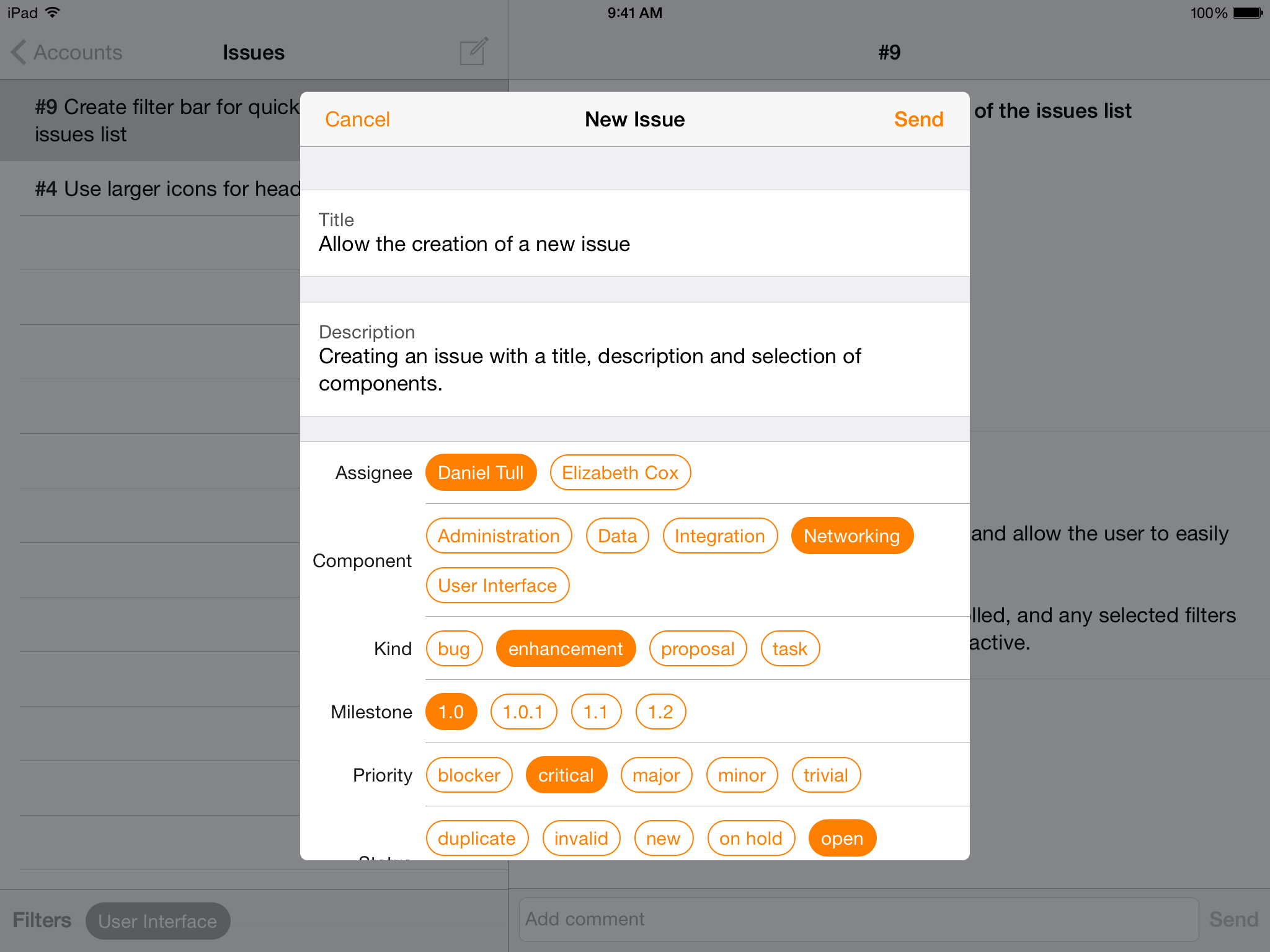Select duplicate status tag
This screenshot has height=952, width=1270.
pos(476,839)
